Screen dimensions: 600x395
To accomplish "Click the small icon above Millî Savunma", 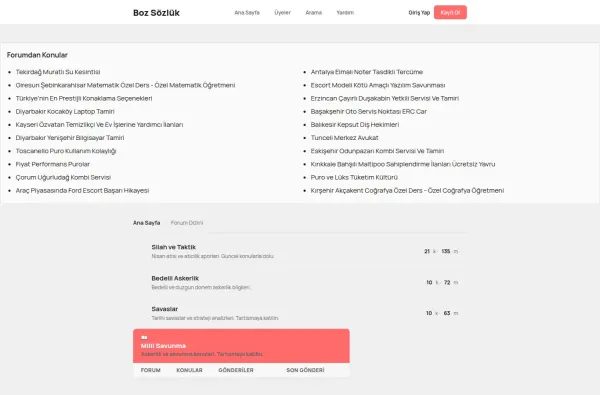I will [144, 337].
